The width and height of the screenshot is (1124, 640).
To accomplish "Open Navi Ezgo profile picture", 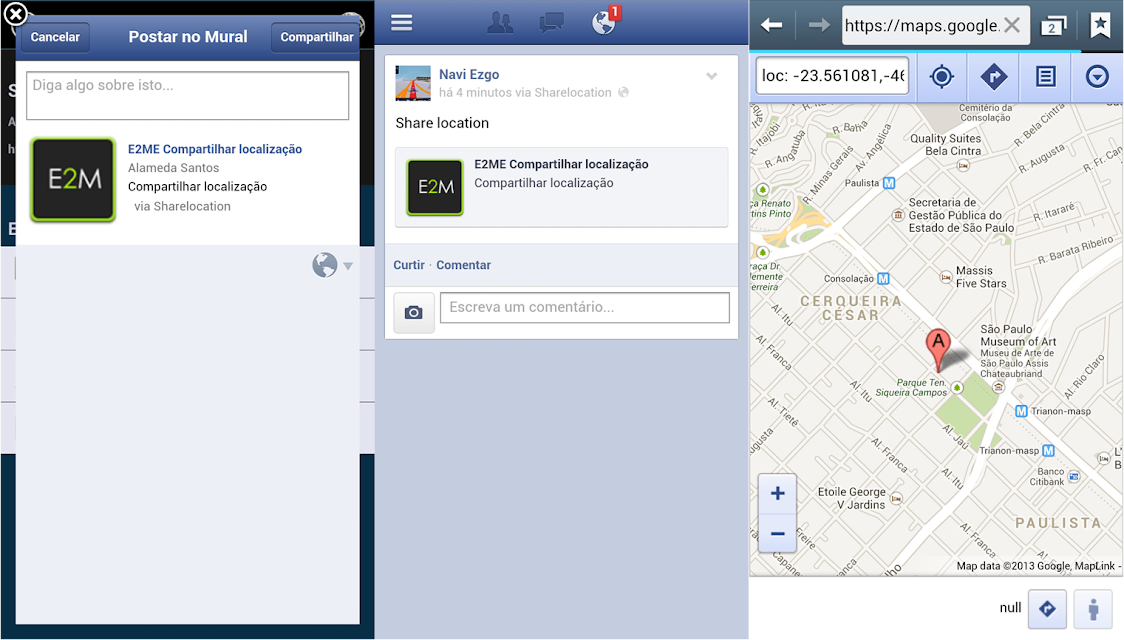I will 413,83.
